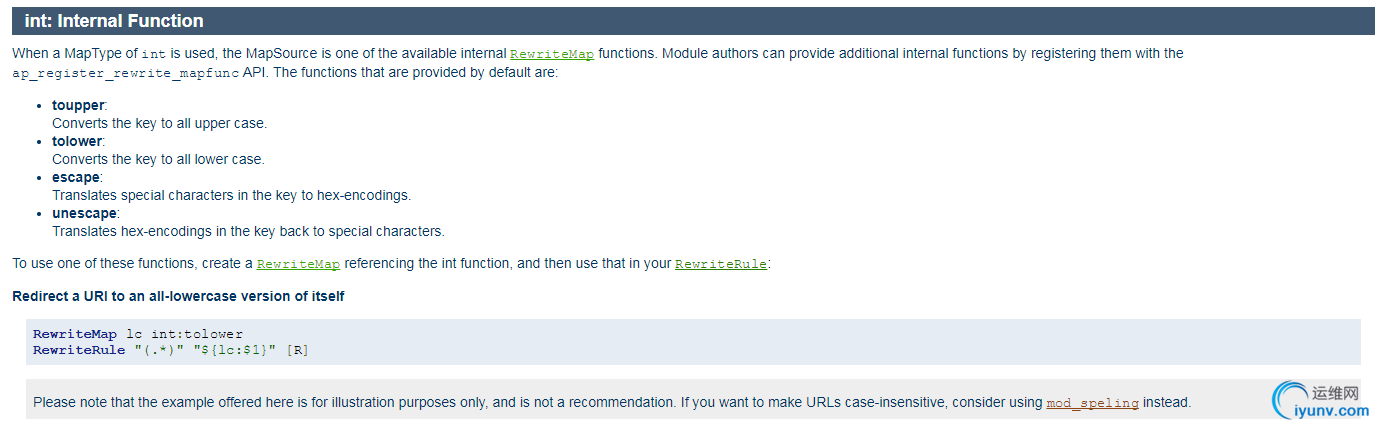Follow the RewriteRule documentation link
Viewport: 1375px width, 427px height.
click(x=721, y=264)
